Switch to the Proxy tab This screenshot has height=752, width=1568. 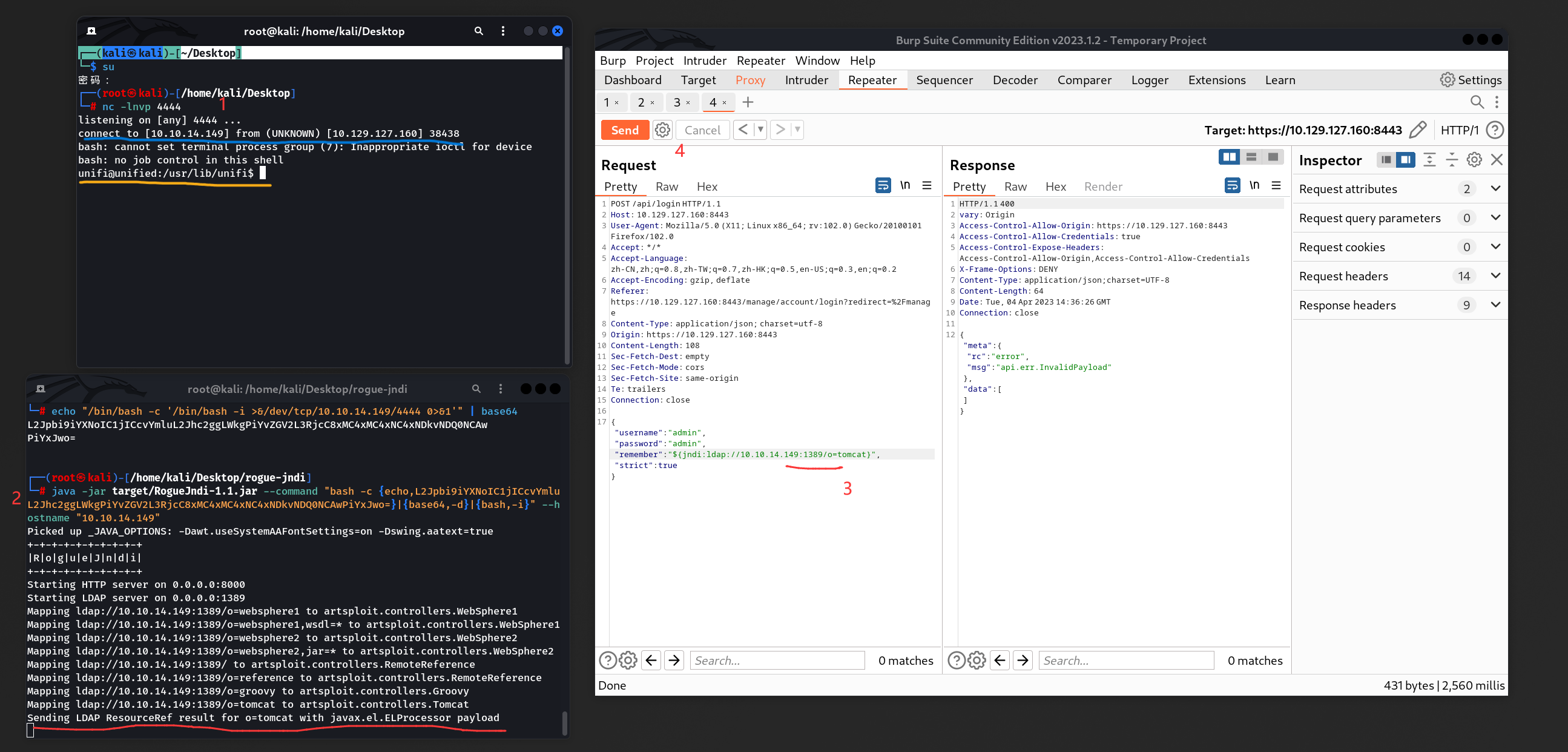pos(750,80)
